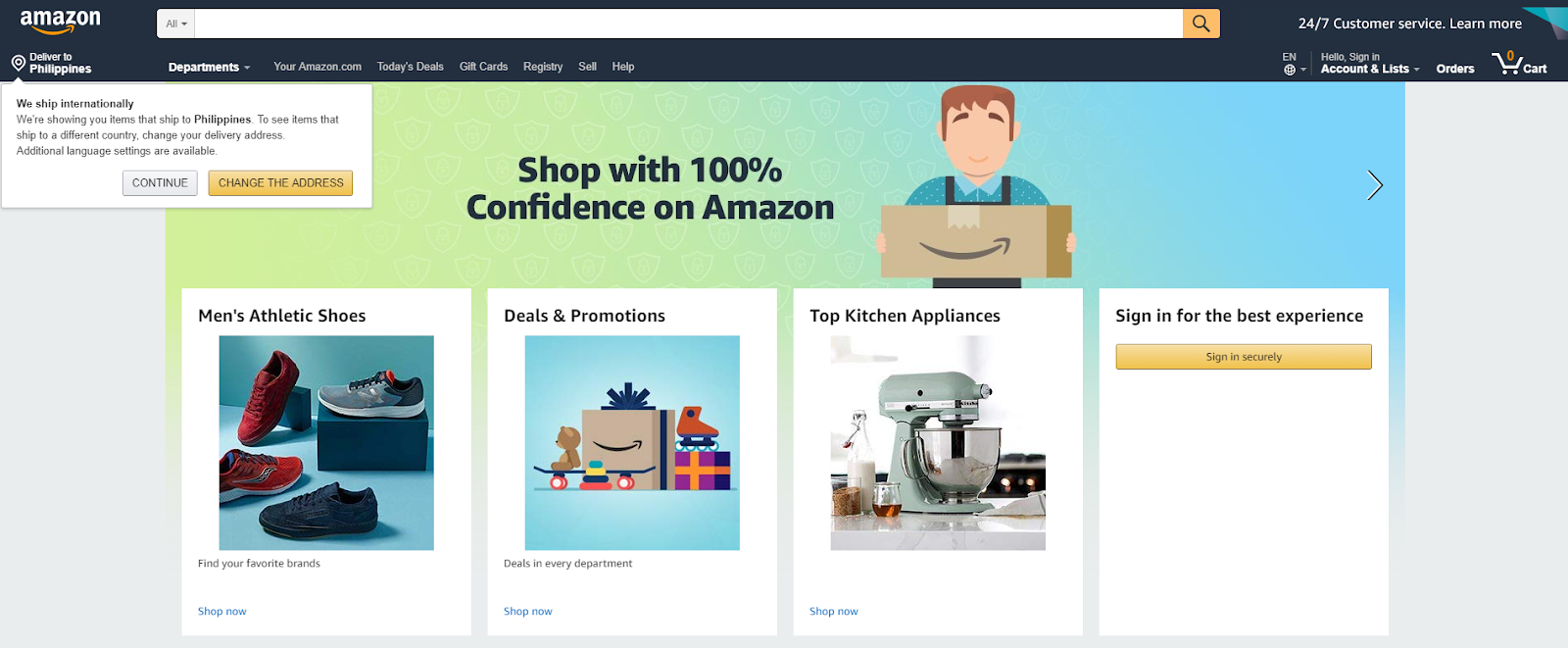This screenshot has height=648, width=1568.
Task: Click the CONTINUE button
Action: point(160,183)
